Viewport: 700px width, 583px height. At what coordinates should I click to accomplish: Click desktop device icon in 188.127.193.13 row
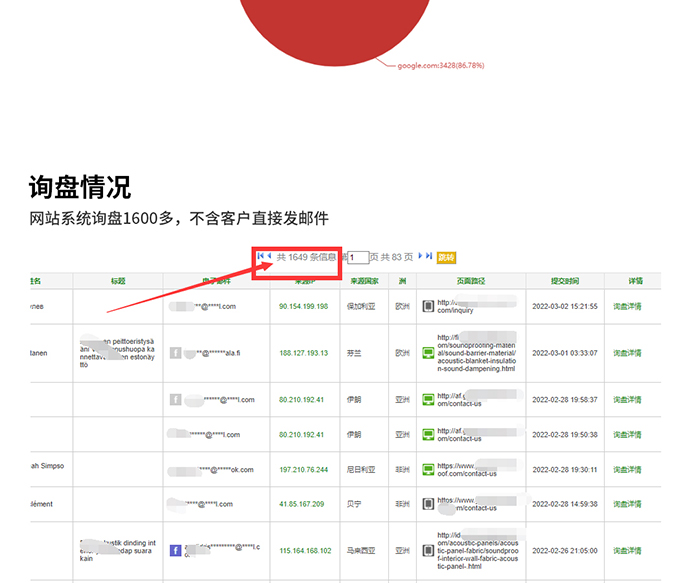coord(428,353)
